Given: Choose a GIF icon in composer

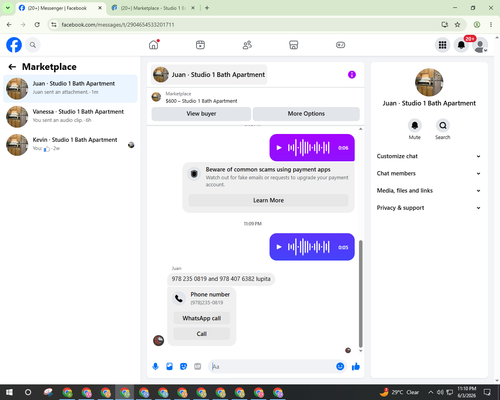Looking at the screenshot, I should coord(198,367).
